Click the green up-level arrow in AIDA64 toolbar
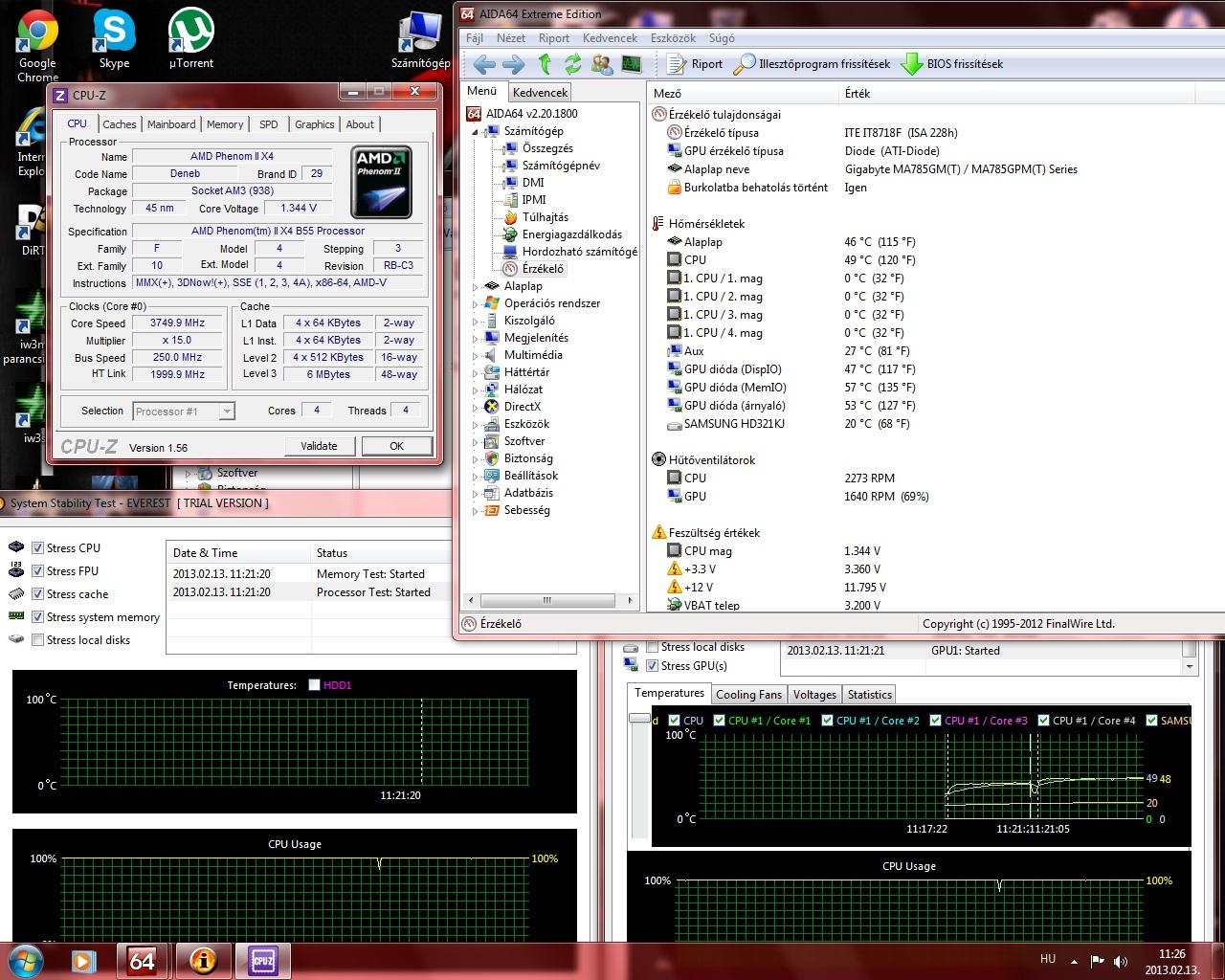 545,64
